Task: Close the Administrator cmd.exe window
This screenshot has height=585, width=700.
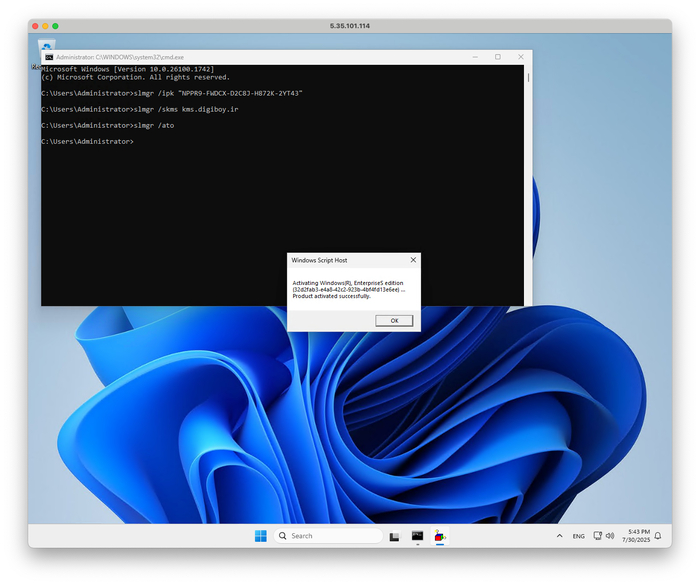Action: pos(520,57)
